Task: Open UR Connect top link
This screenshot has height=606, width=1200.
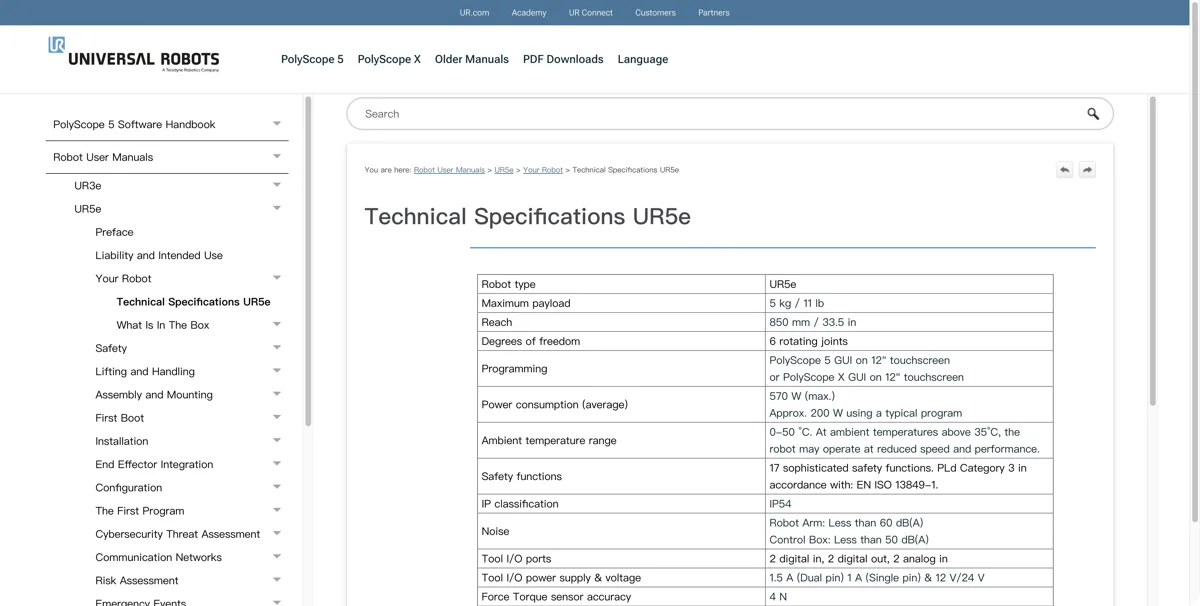Action: tap(591, 13)
